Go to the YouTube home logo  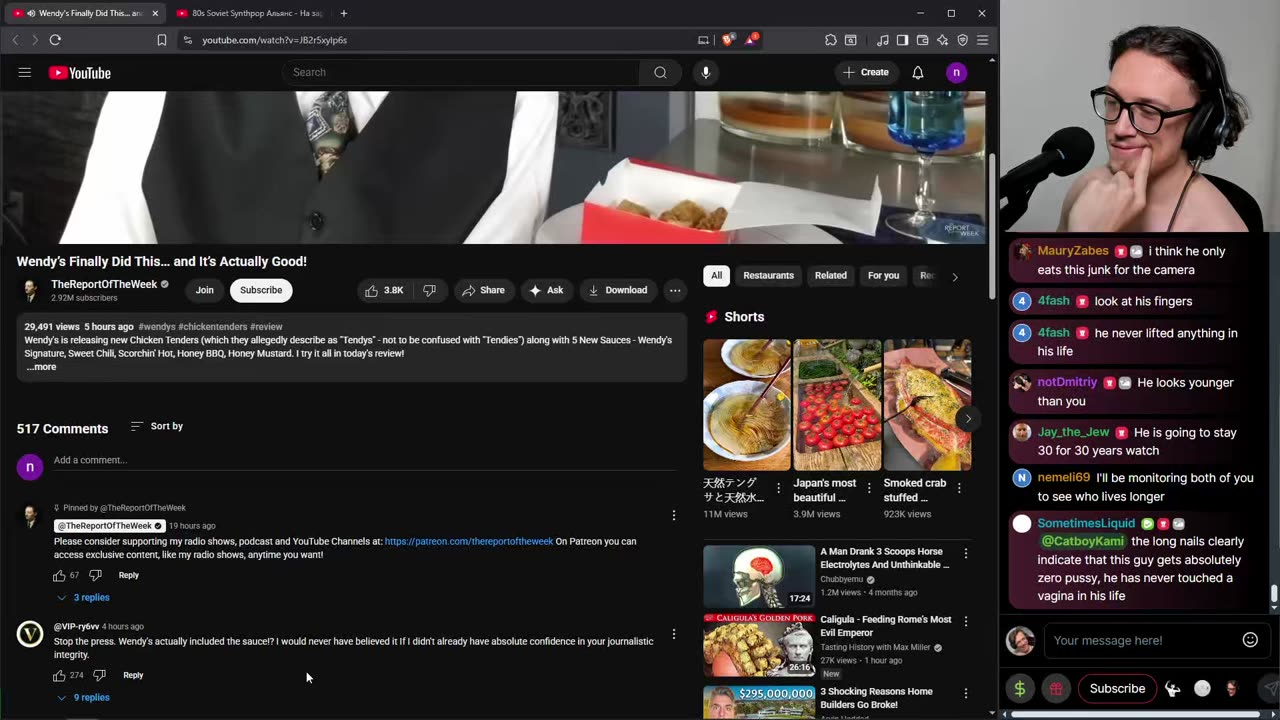coord(80,73)
